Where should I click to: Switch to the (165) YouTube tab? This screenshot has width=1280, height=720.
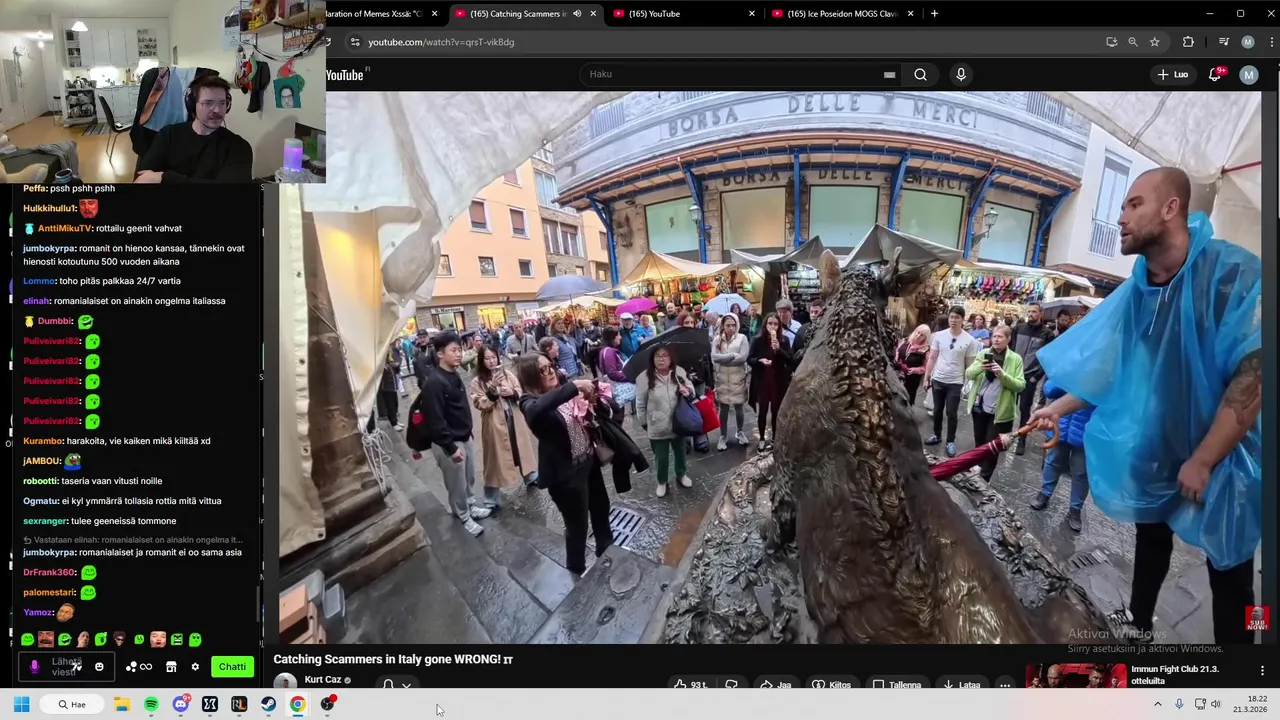point(684,14)
